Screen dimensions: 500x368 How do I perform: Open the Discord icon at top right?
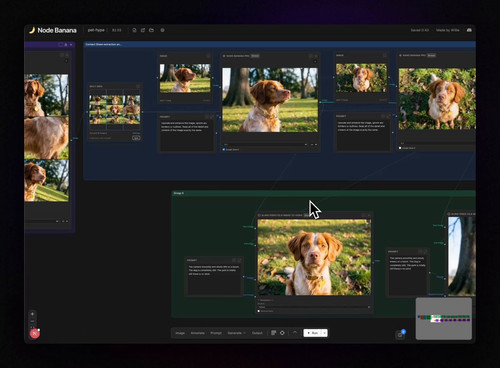[469, 30]
